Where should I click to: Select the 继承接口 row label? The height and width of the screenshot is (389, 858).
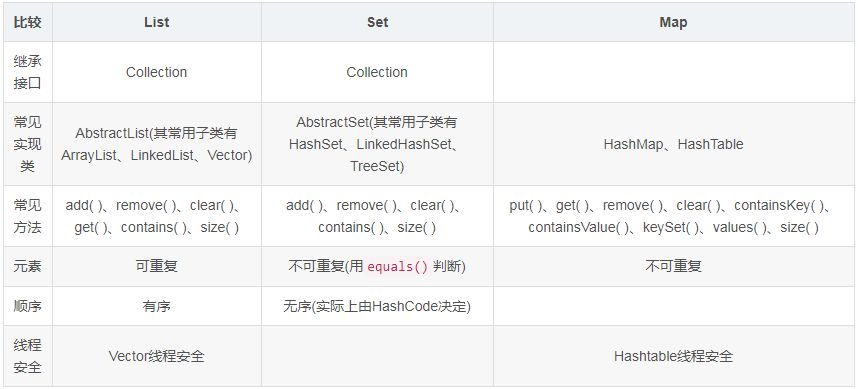(x=27, y=72)
